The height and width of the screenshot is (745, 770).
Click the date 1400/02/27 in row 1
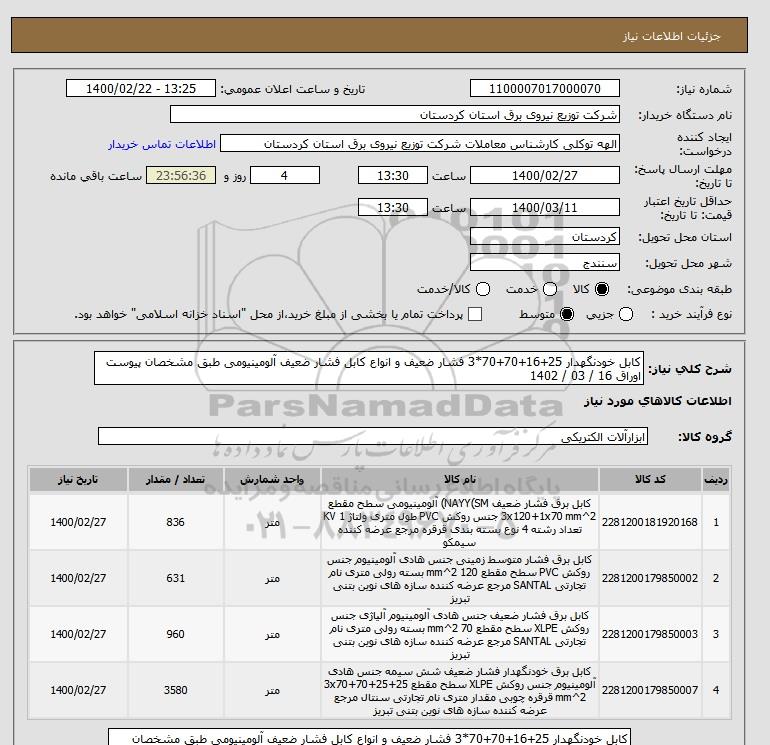[x=78, y=522]
